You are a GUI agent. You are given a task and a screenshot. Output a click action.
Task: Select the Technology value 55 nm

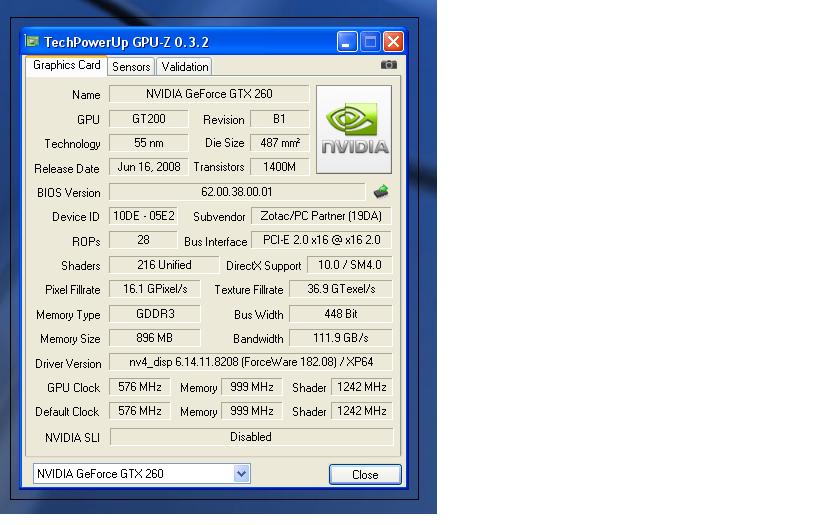pyautogui.click(x=148, y=142)
